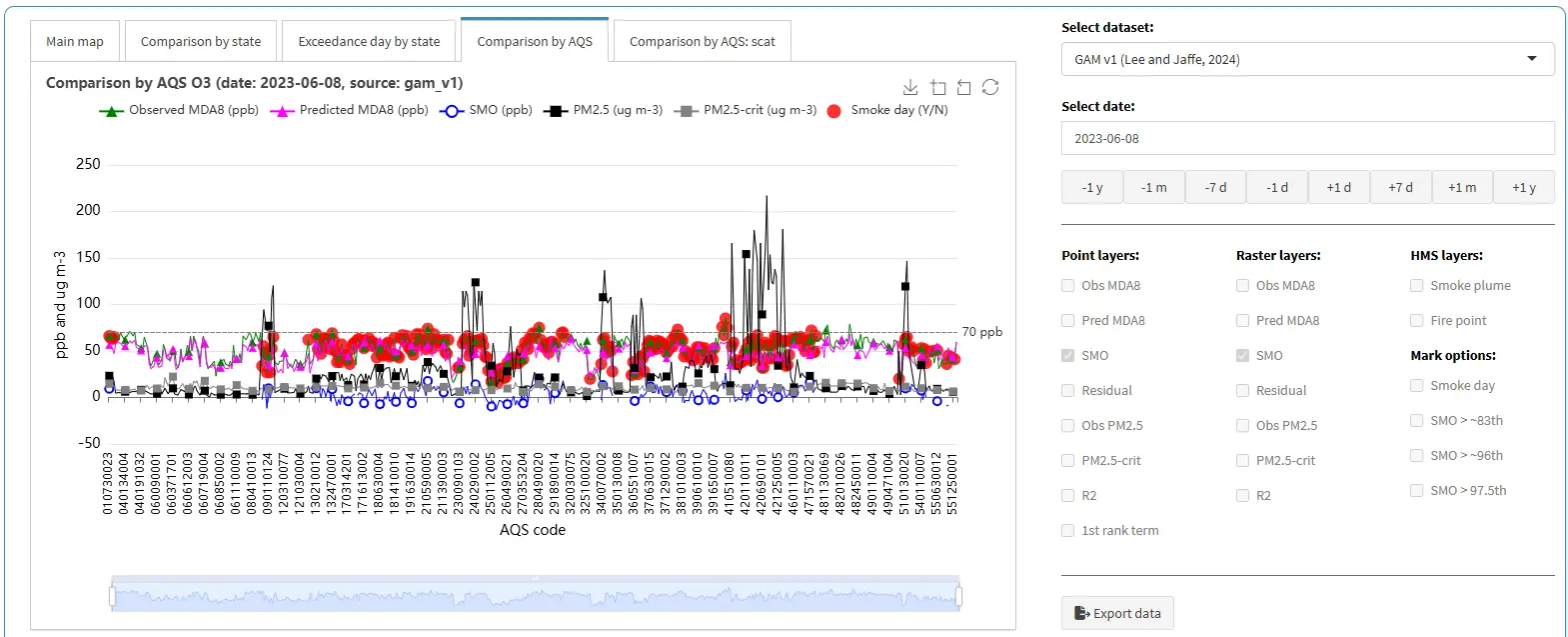
Task: Switch to the Main map tab
Action: pos(75,42)
